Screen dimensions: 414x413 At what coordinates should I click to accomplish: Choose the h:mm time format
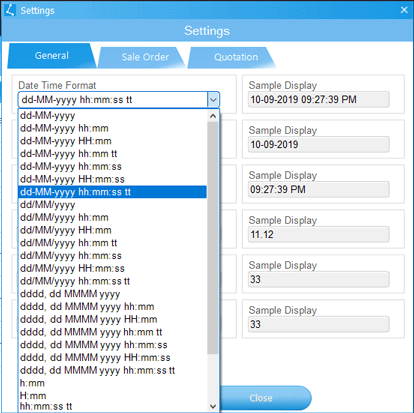(x=112, y=383)
